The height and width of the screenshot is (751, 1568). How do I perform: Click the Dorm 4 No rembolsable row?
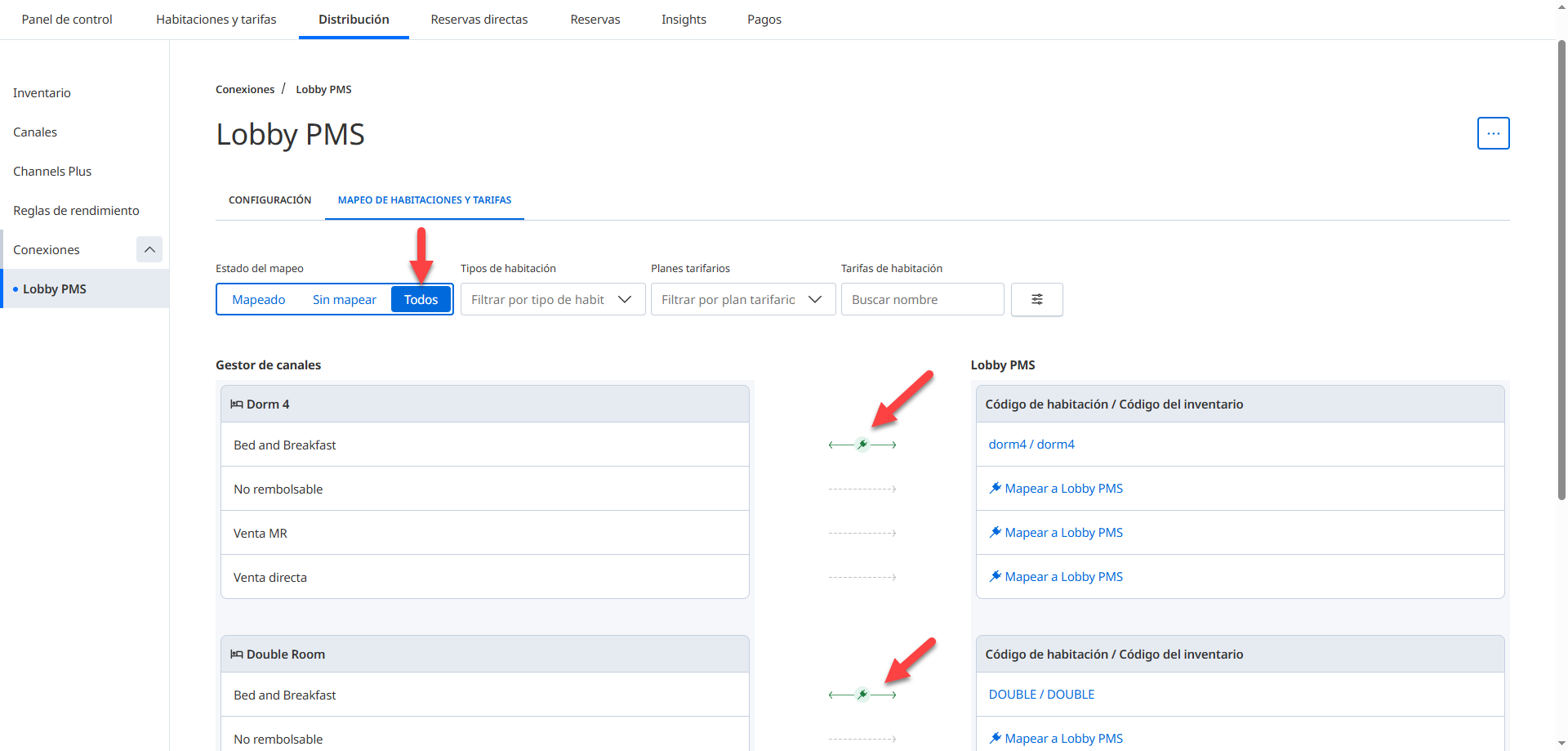[x=485, y=489]
